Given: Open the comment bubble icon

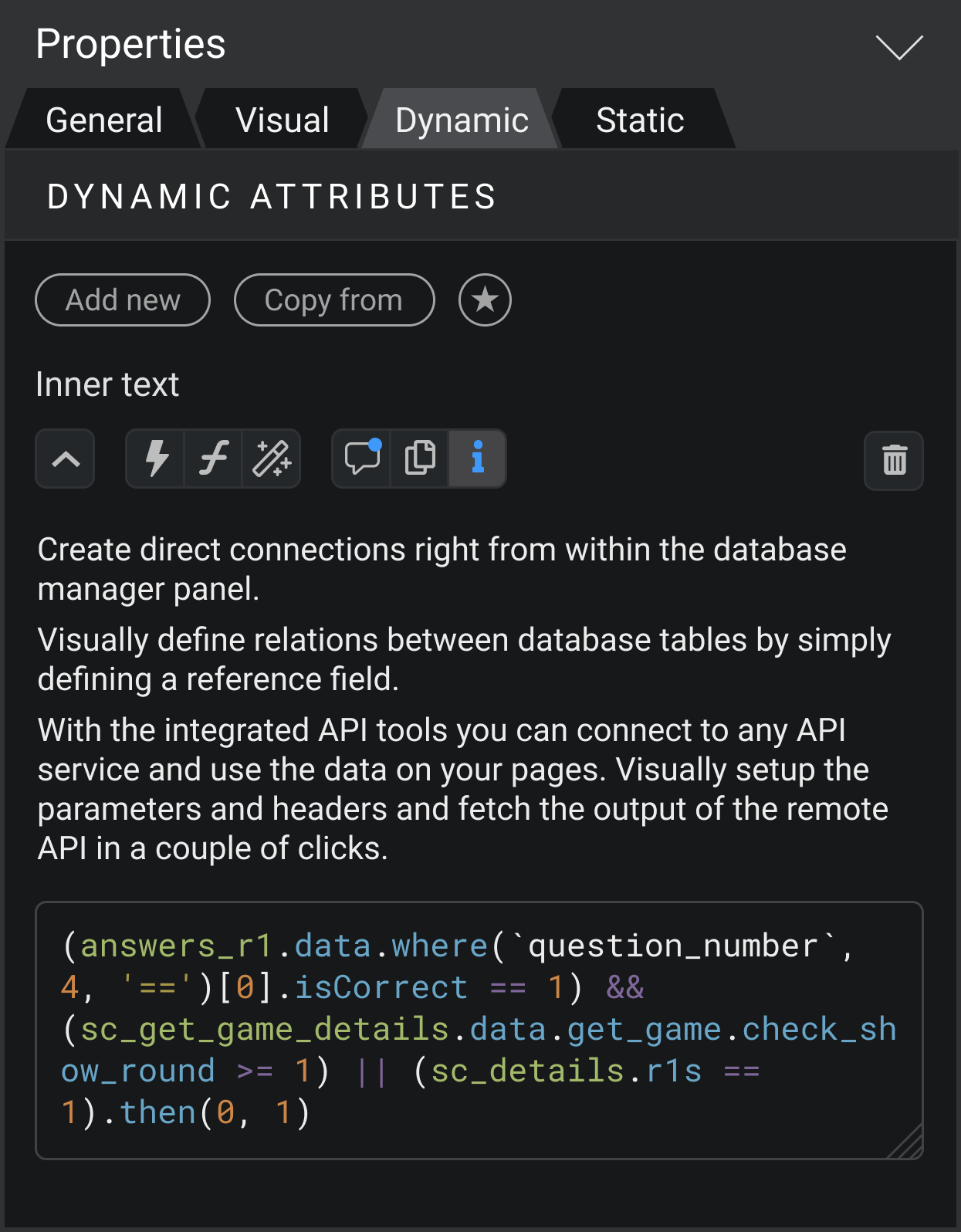Looking at the screenshot, I should click(362, 459).
